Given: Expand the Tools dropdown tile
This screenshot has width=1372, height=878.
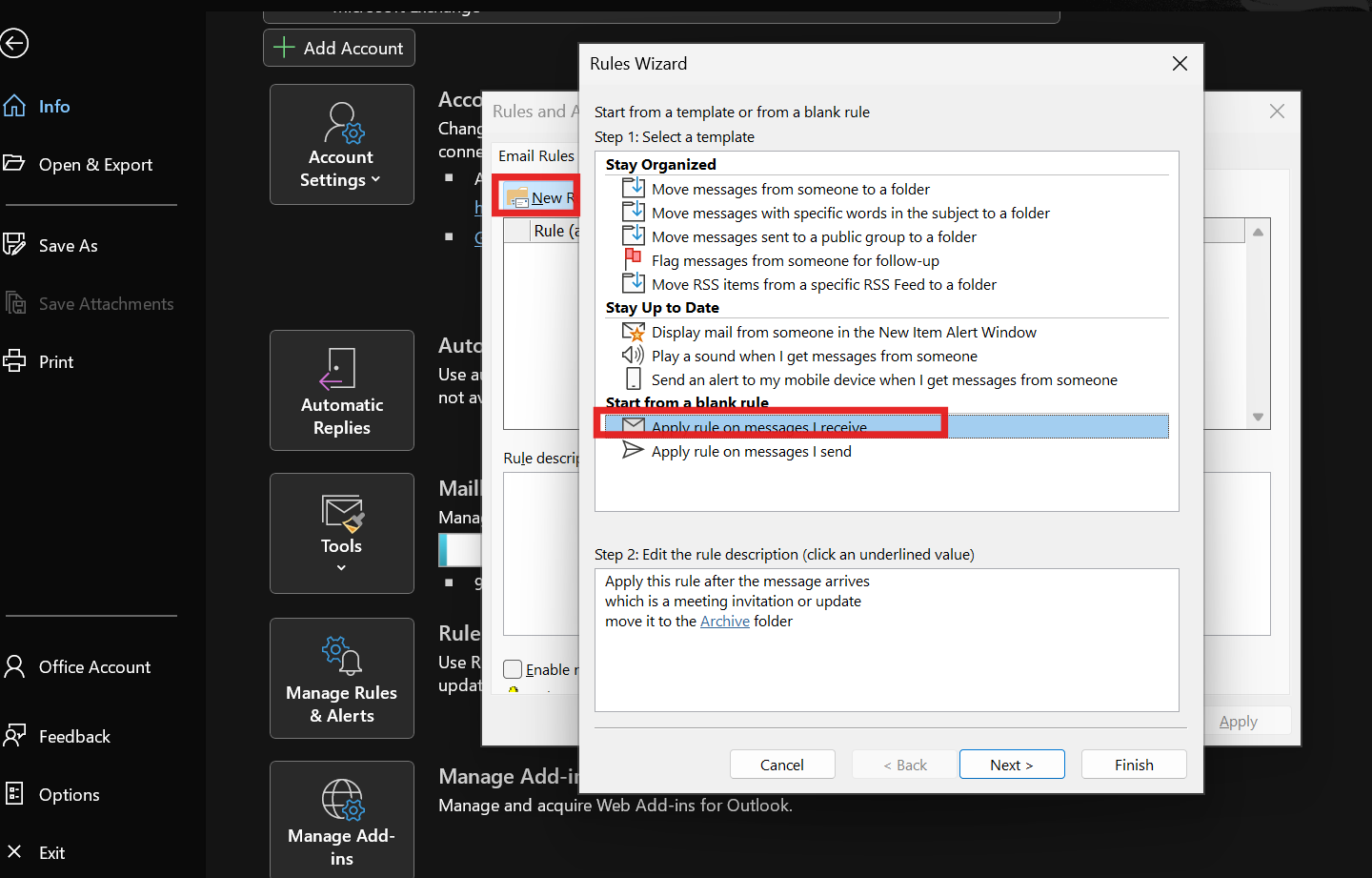Looking at the screenshot, I should (342, 533).
